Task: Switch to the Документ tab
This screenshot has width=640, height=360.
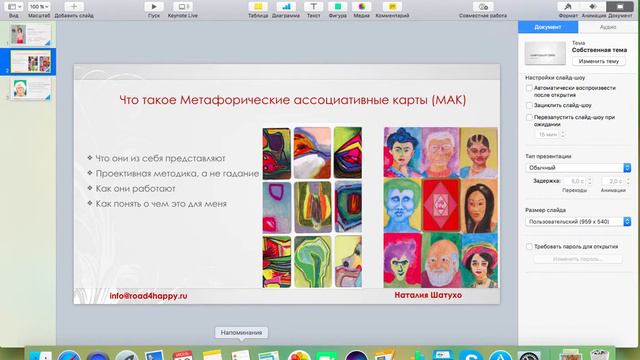Action: [x=548, y=27]
